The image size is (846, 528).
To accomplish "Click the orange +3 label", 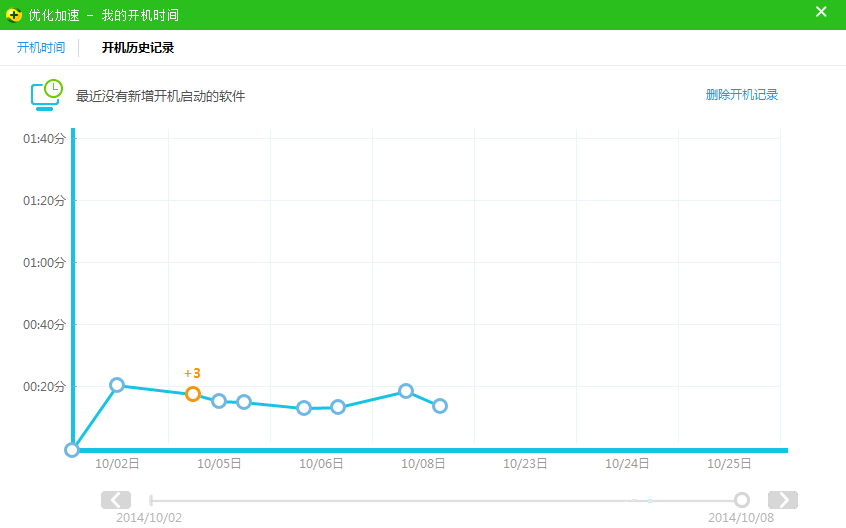I will (193, 374).
